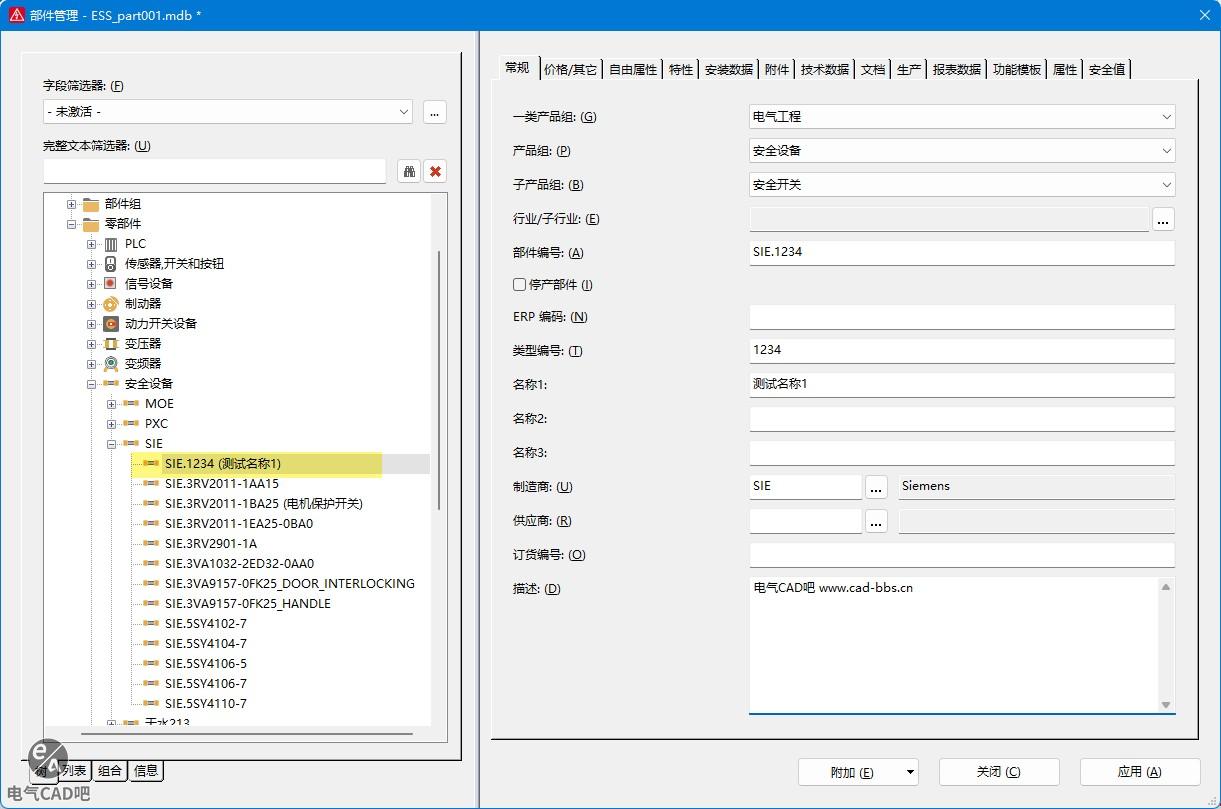Expand the MOE tree node
1221x809 pixels.
(x=111, y=404)
